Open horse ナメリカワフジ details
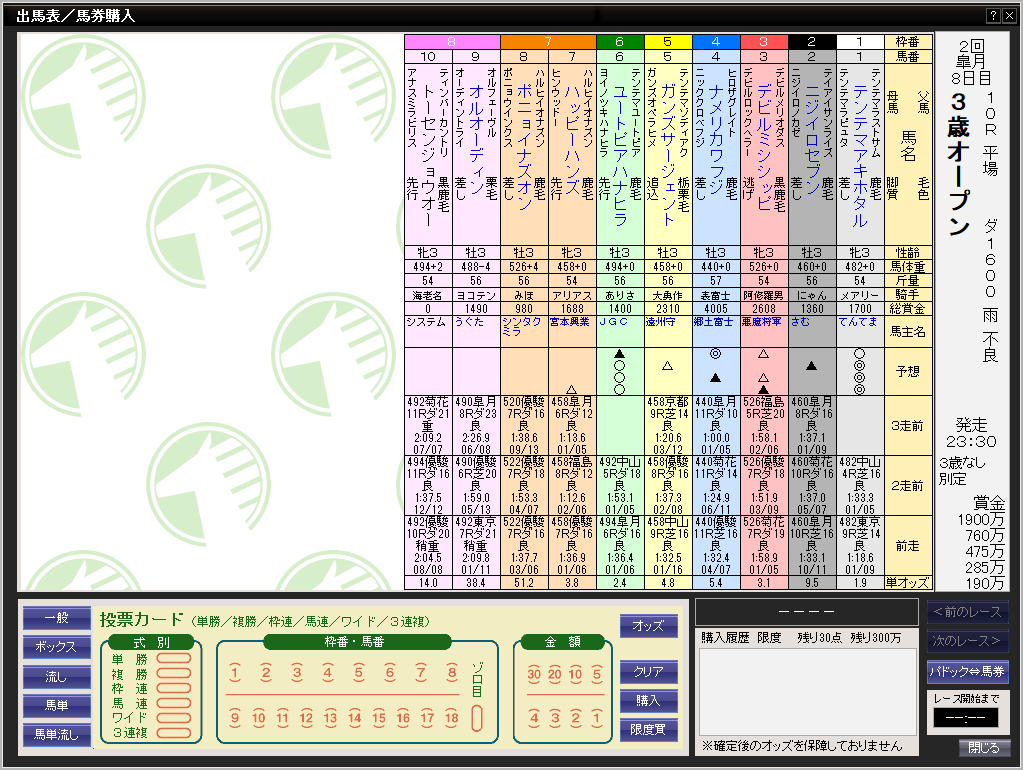 click(x=716, y=140)
